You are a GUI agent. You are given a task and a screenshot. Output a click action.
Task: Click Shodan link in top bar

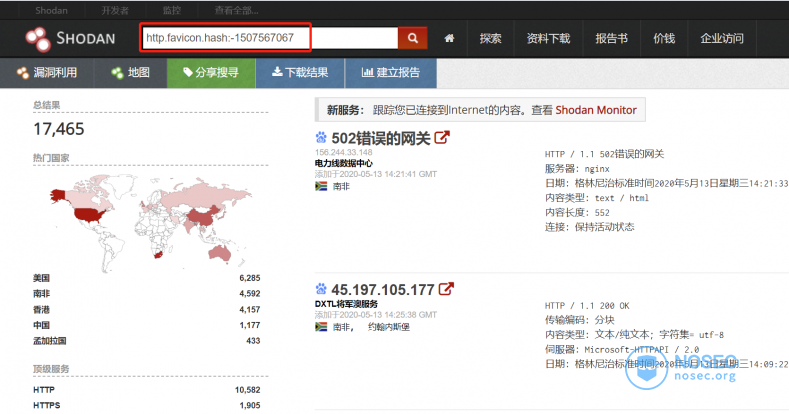[x=51, y=11]
